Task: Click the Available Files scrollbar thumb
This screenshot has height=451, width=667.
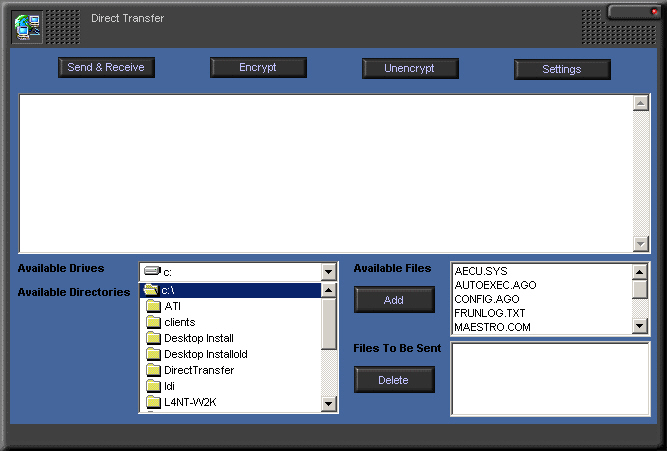Action: coord(640,289)
